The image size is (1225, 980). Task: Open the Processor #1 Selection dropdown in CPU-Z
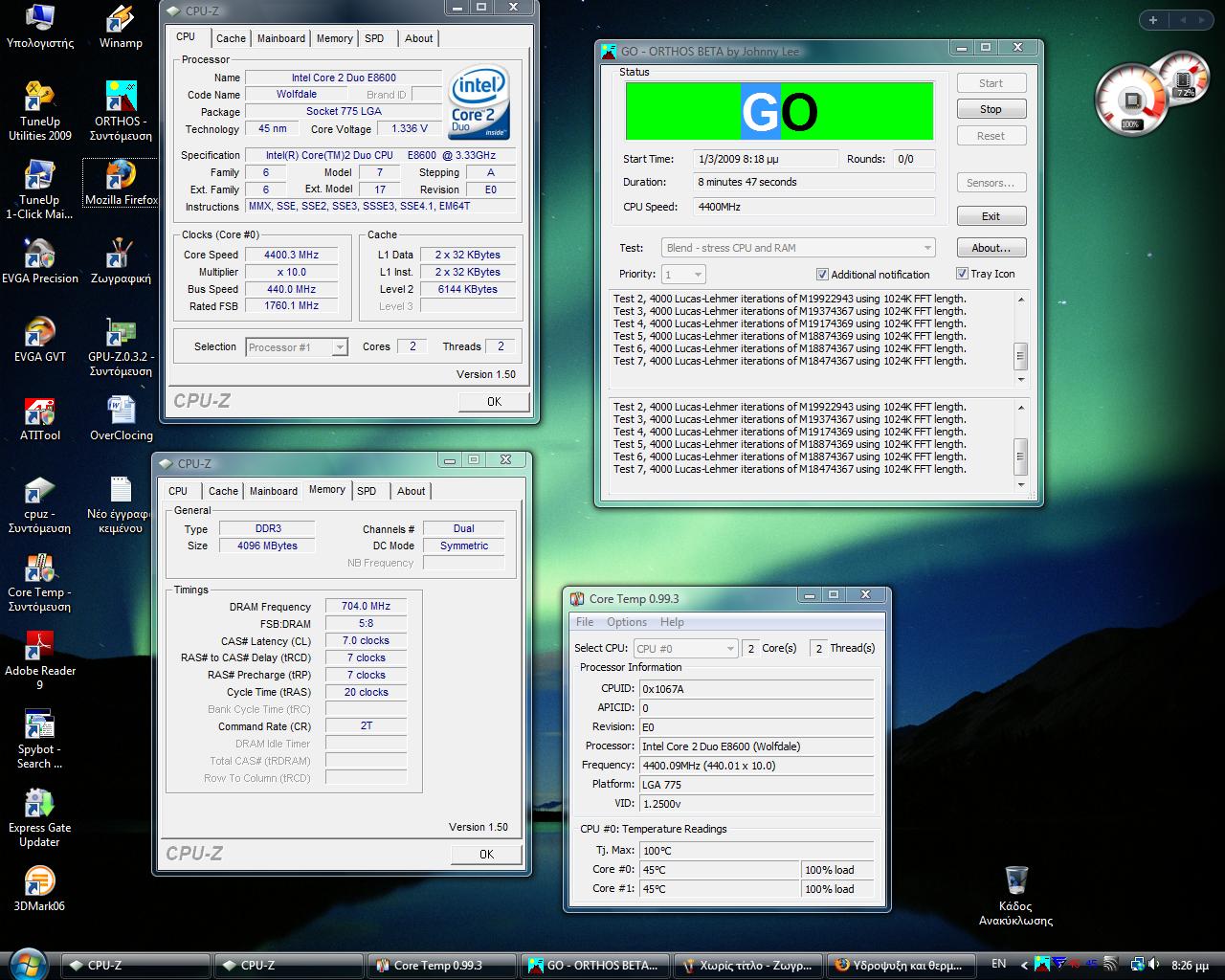point(297,347)
